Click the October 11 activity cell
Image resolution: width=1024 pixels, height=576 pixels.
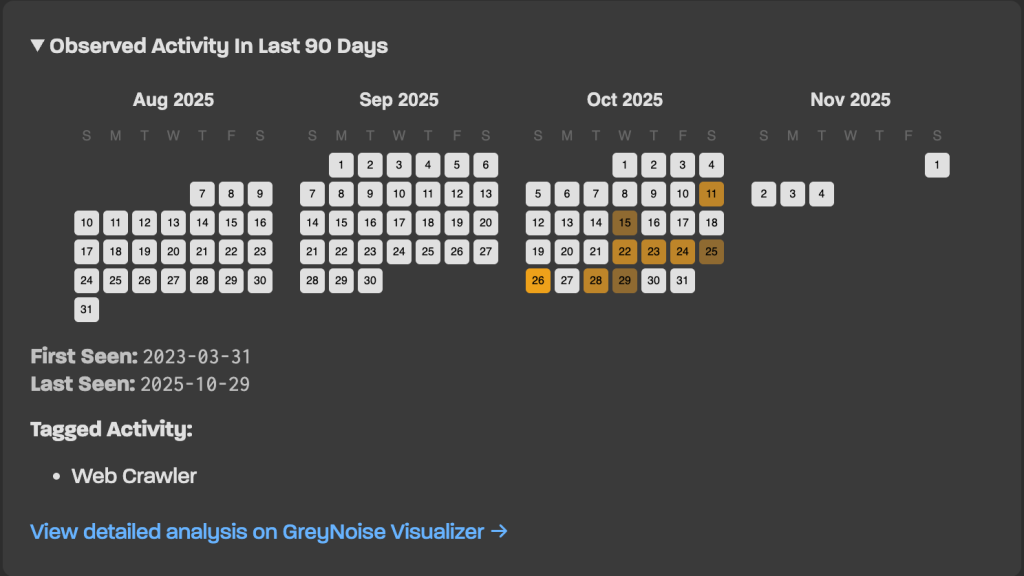click(712, 194)
